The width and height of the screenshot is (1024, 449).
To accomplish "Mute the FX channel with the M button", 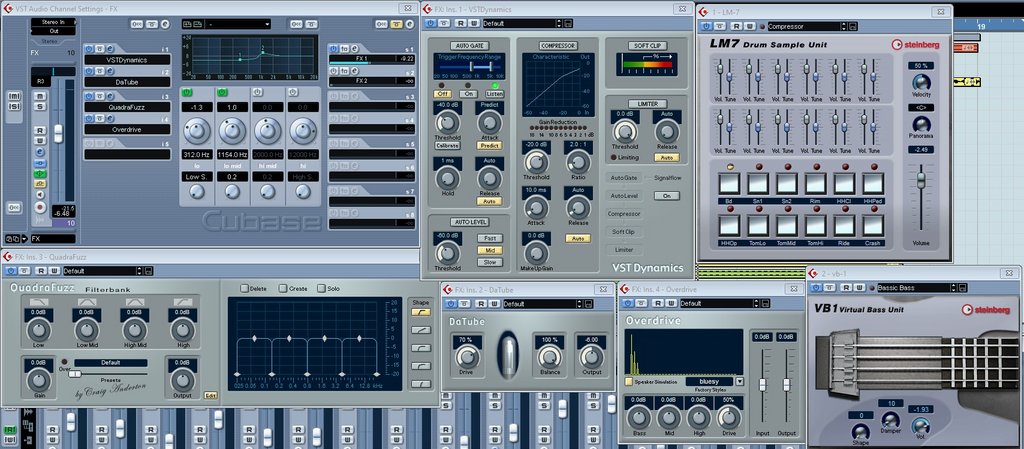I will [40, 96].
